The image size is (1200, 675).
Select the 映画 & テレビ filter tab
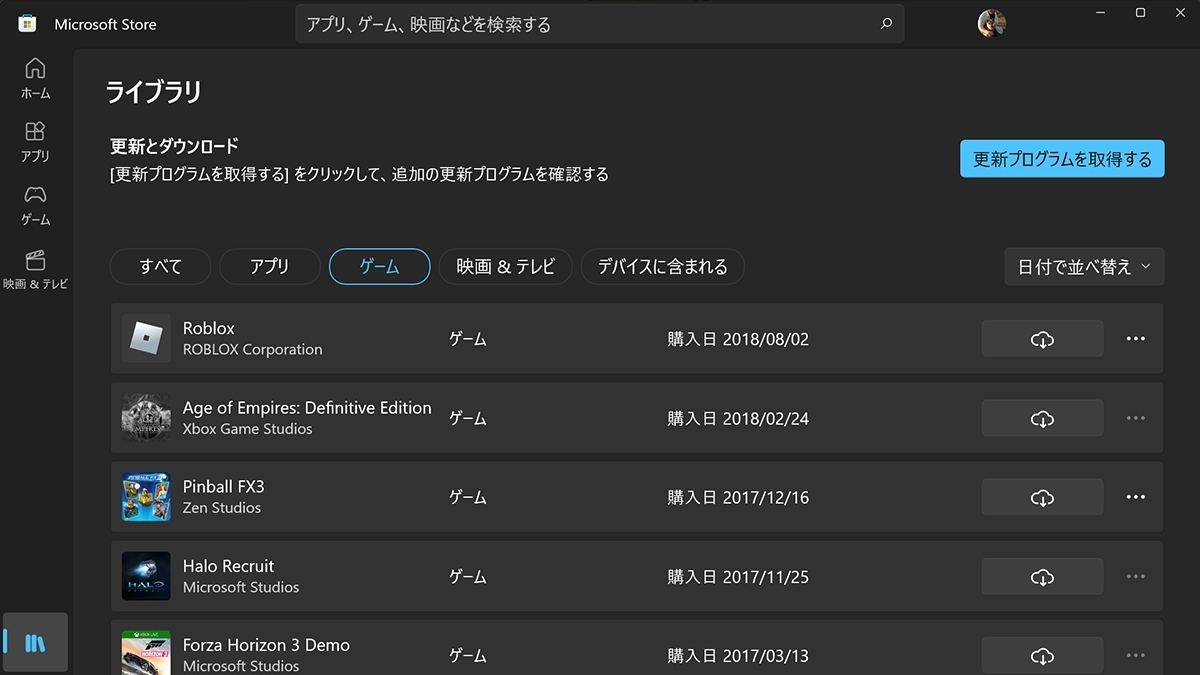pyautogui.click(x=505, y=267)
